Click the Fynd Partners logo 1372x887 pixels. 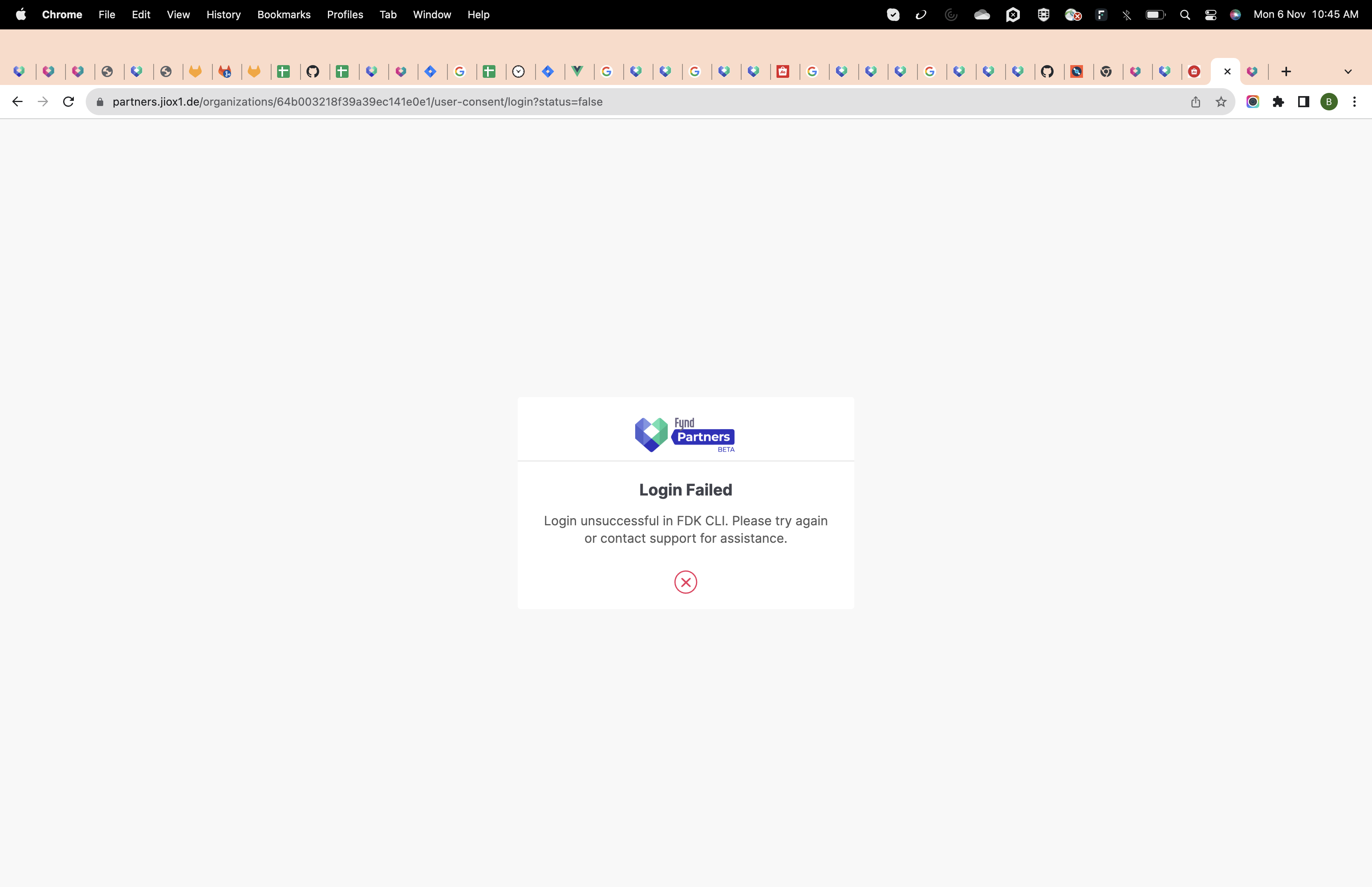[685, 435]
